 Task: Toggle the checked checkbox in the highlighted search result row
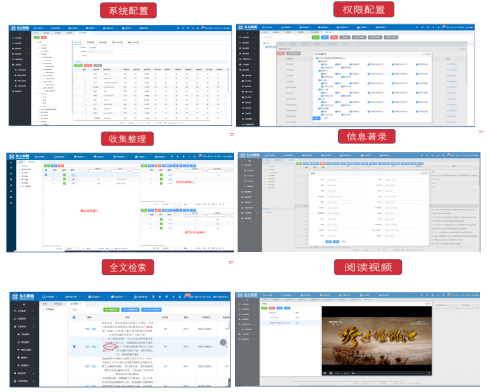click(x=74, y=347)
